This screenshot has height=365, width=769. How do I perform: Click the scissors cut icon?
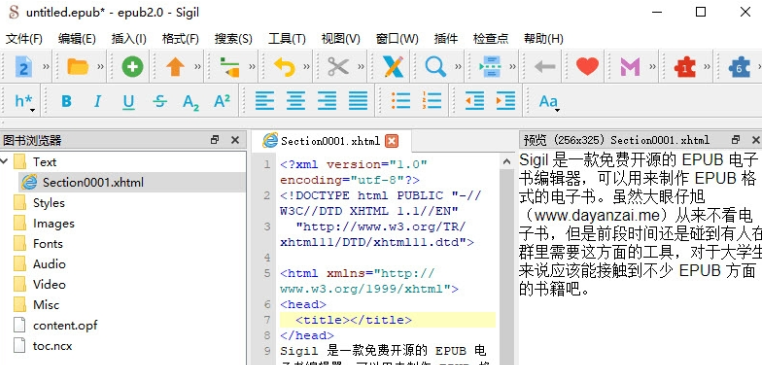click(338, 66)
